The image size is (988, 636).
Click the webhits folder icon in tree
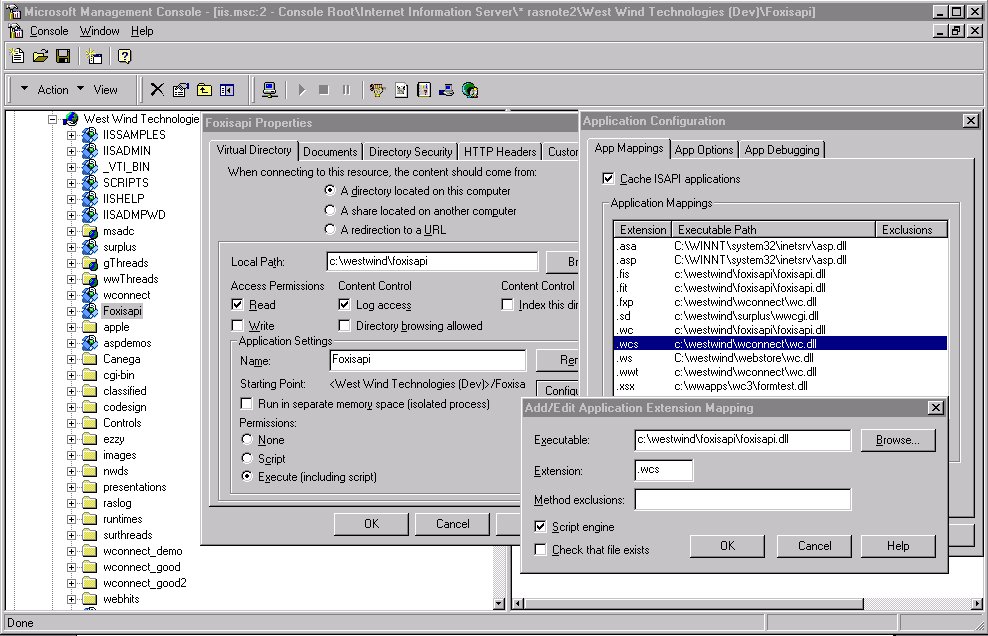(91, 599)
